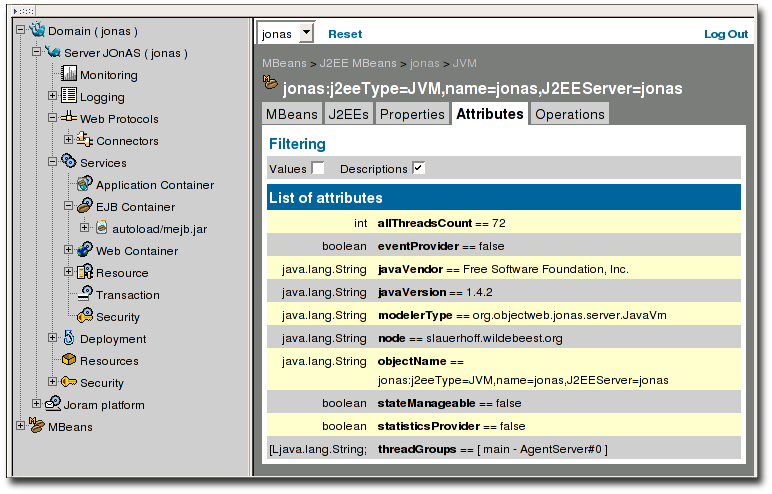Viewport: 772px width, 494px height.
Task: Open the Monitoring chart icon
Action: [69, 73]
